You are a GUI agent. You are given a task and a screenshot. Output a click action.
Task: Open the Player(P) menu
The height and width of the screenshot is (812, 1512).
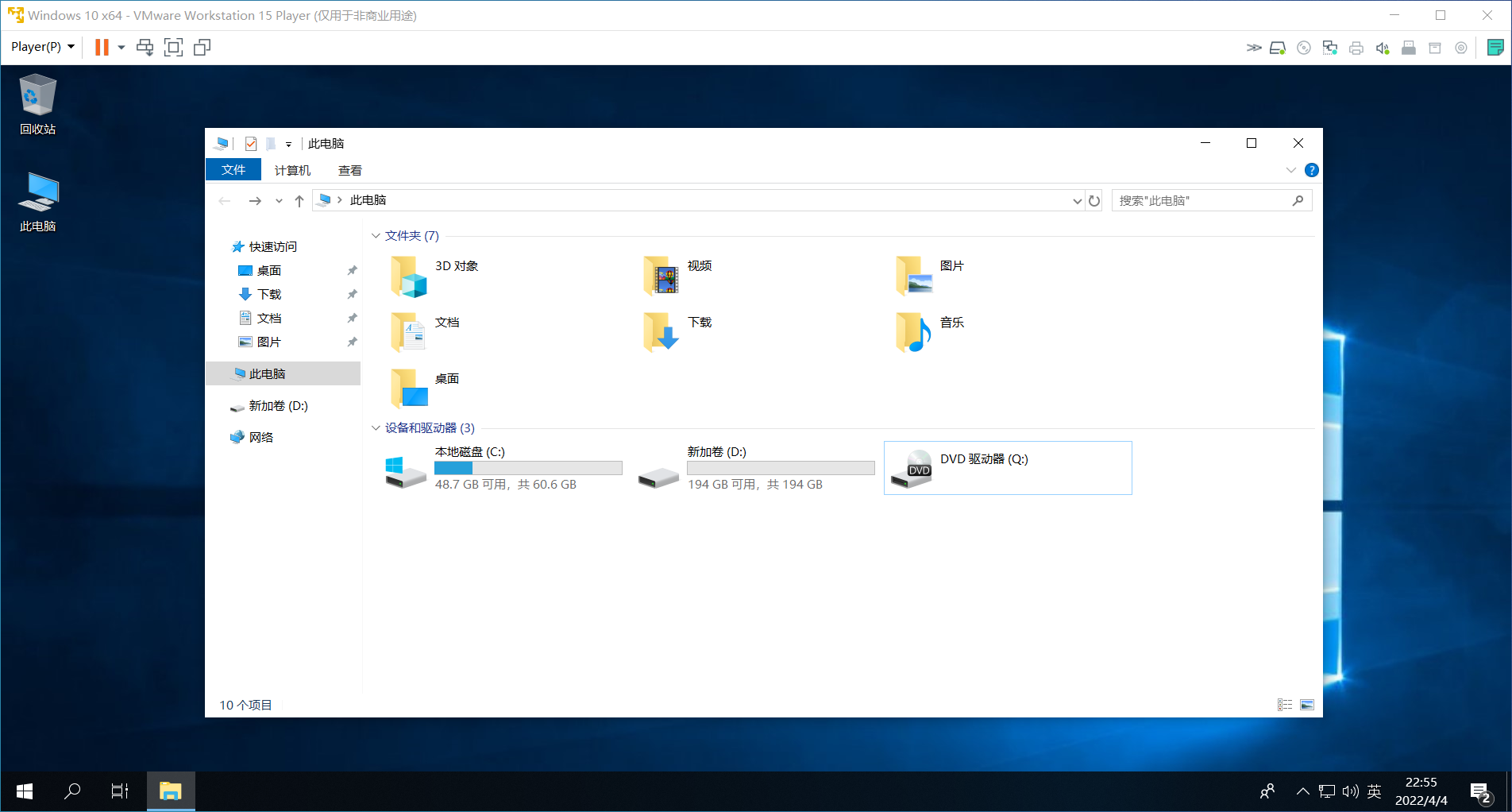pos(43,47)
